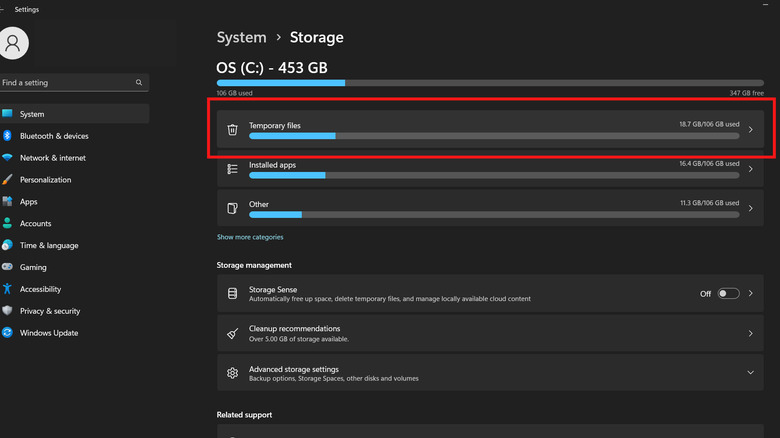Click the Apps icon in sidebar
The image size is (780, 438).
coord(7,201)
